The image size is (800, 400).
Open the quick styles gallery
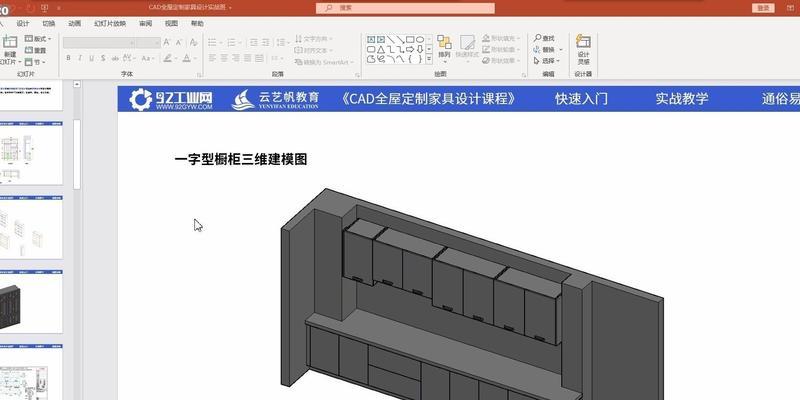coord(467,49)
